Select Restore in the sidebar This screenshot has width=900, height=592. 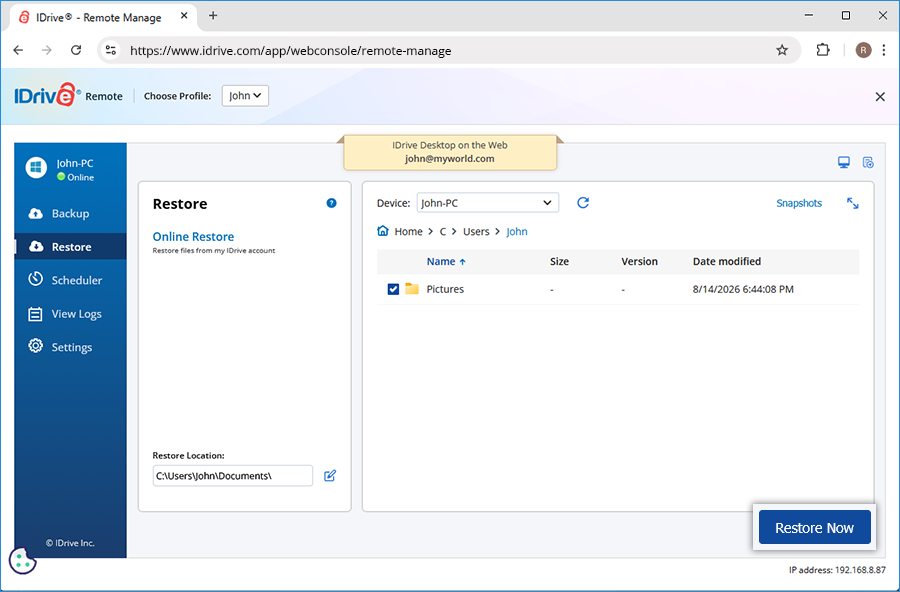point(70,247)
